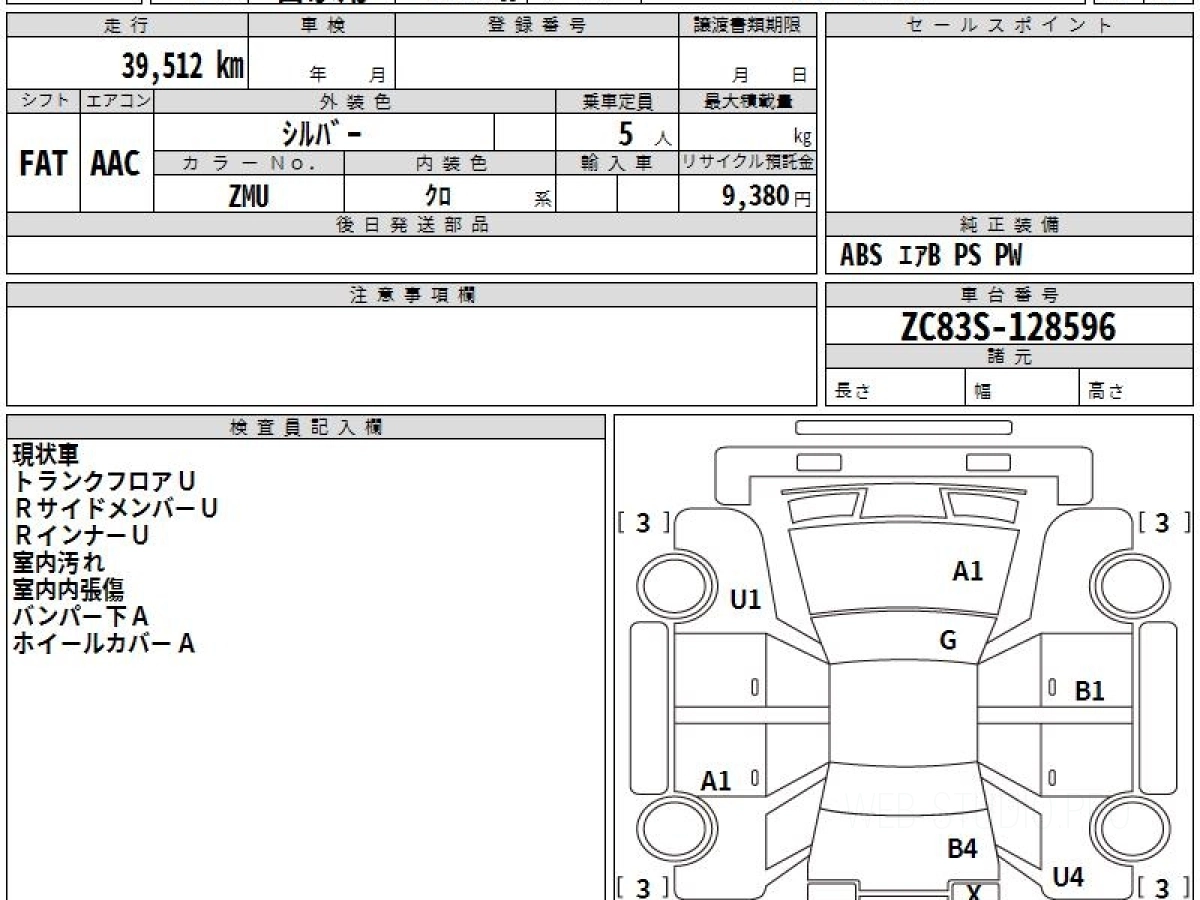Select the equipment text ABS エアB PS PW

[x=931, y=257]
